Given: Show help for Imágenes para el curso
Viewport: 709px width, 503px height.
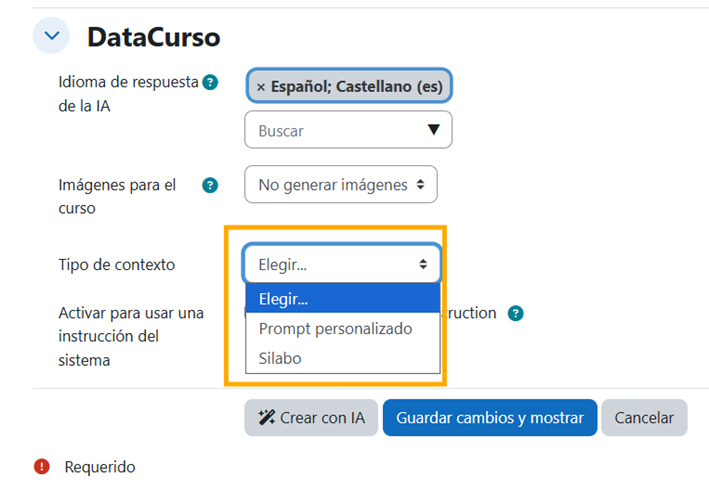Looking at the screenshot, I should (x=210, y=185).
